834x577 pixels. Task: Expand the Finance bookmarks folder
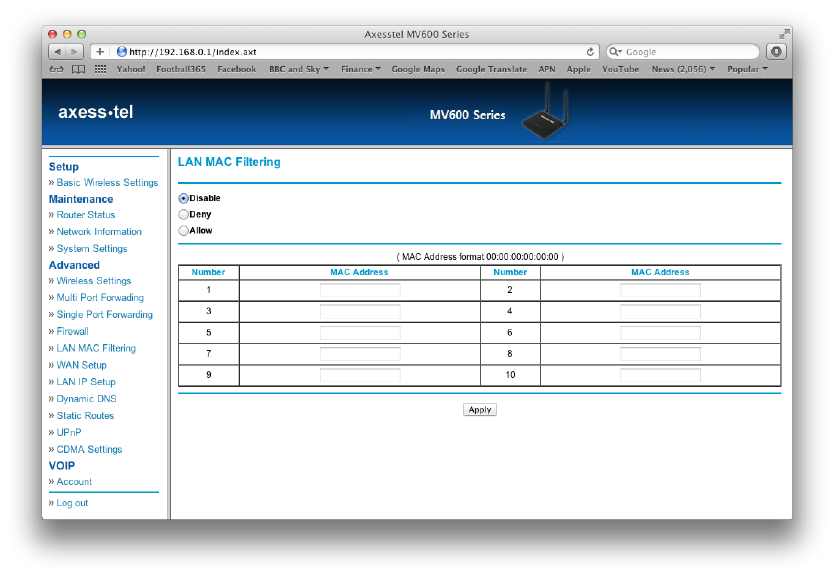click(361, 69)
